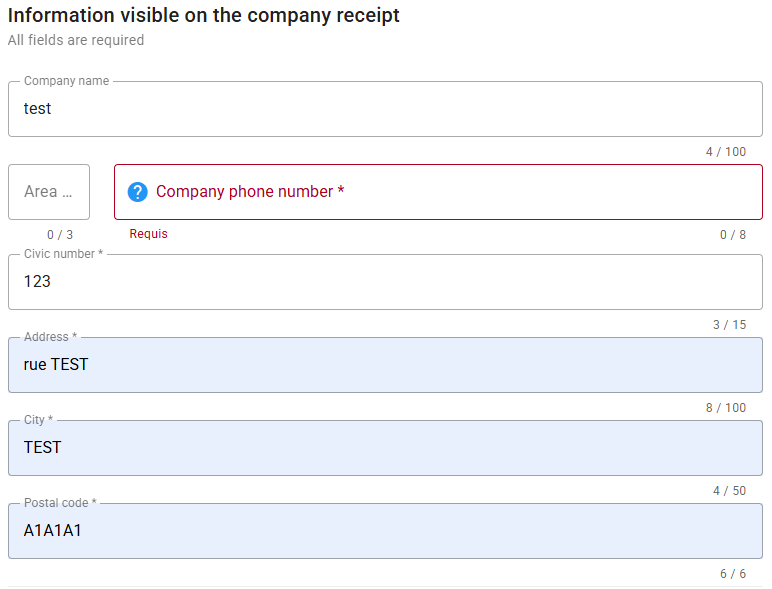
Task: Click the '6 / 6' postal code counter
Action: coord(732,574)
